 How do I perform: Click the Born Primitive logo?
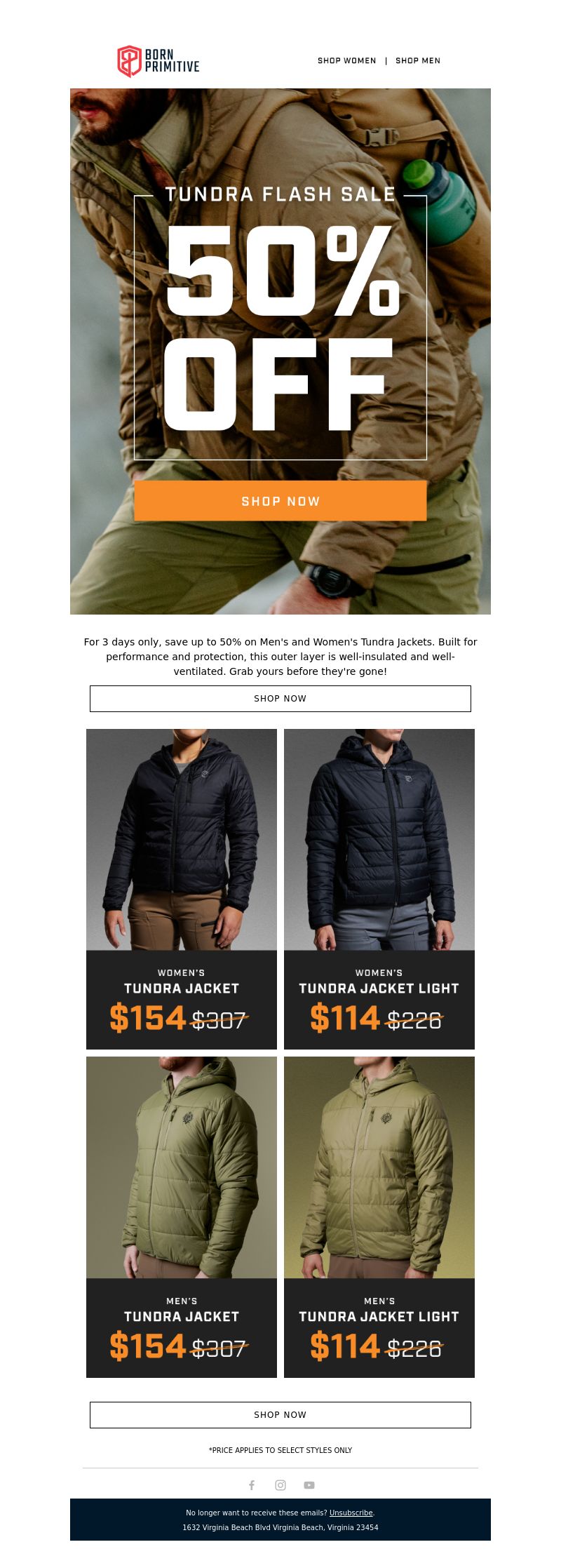[x=158, y=61]
